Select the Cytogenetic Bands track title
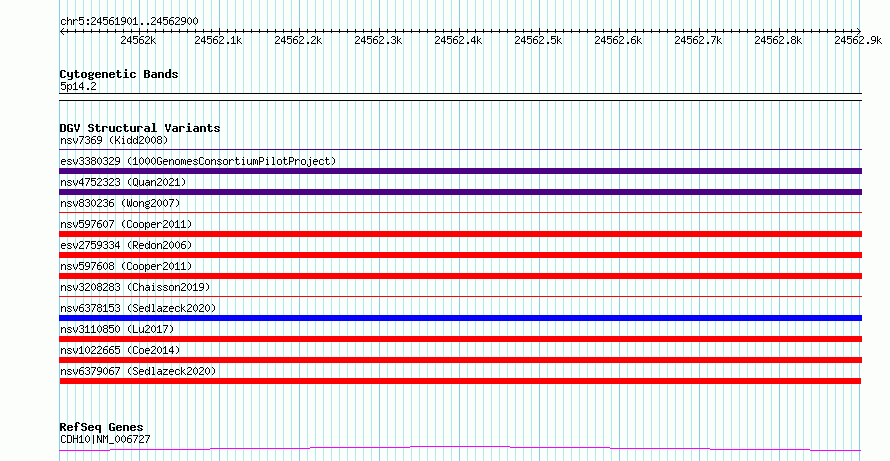This screenshot has width=890, height=461. tap(119, 74)
